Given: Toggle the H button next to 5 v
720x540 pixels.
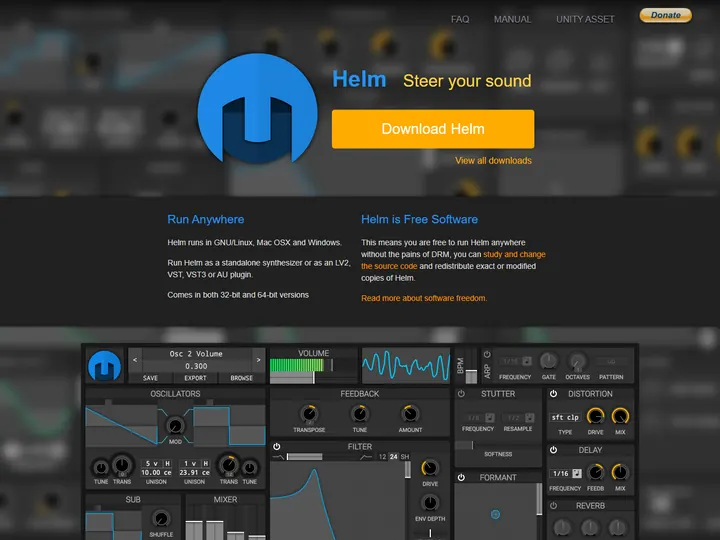Looking at the screenshot, I should (x=168, y=463).
